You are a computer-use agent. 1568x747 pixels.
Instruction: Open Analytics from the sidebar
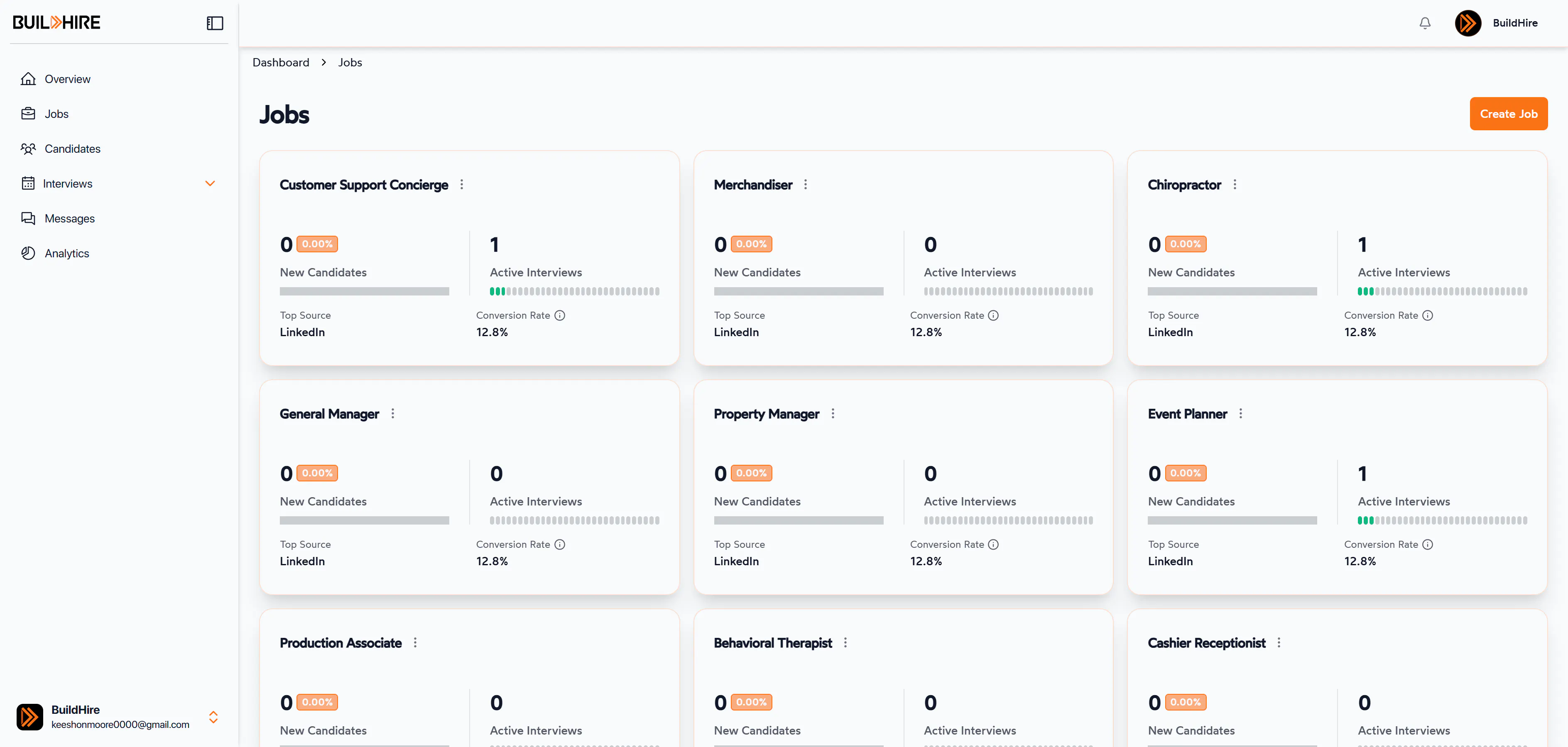coord(67,254)
